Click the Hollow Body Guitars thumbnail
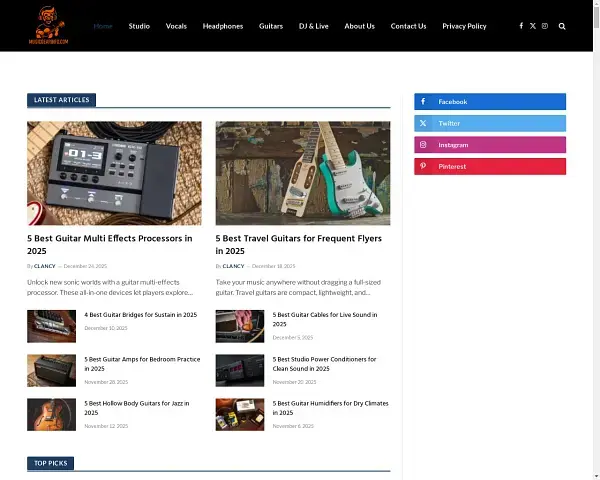Screen dimensions: 600x480 pyautogui.click(x=51, y=414)
